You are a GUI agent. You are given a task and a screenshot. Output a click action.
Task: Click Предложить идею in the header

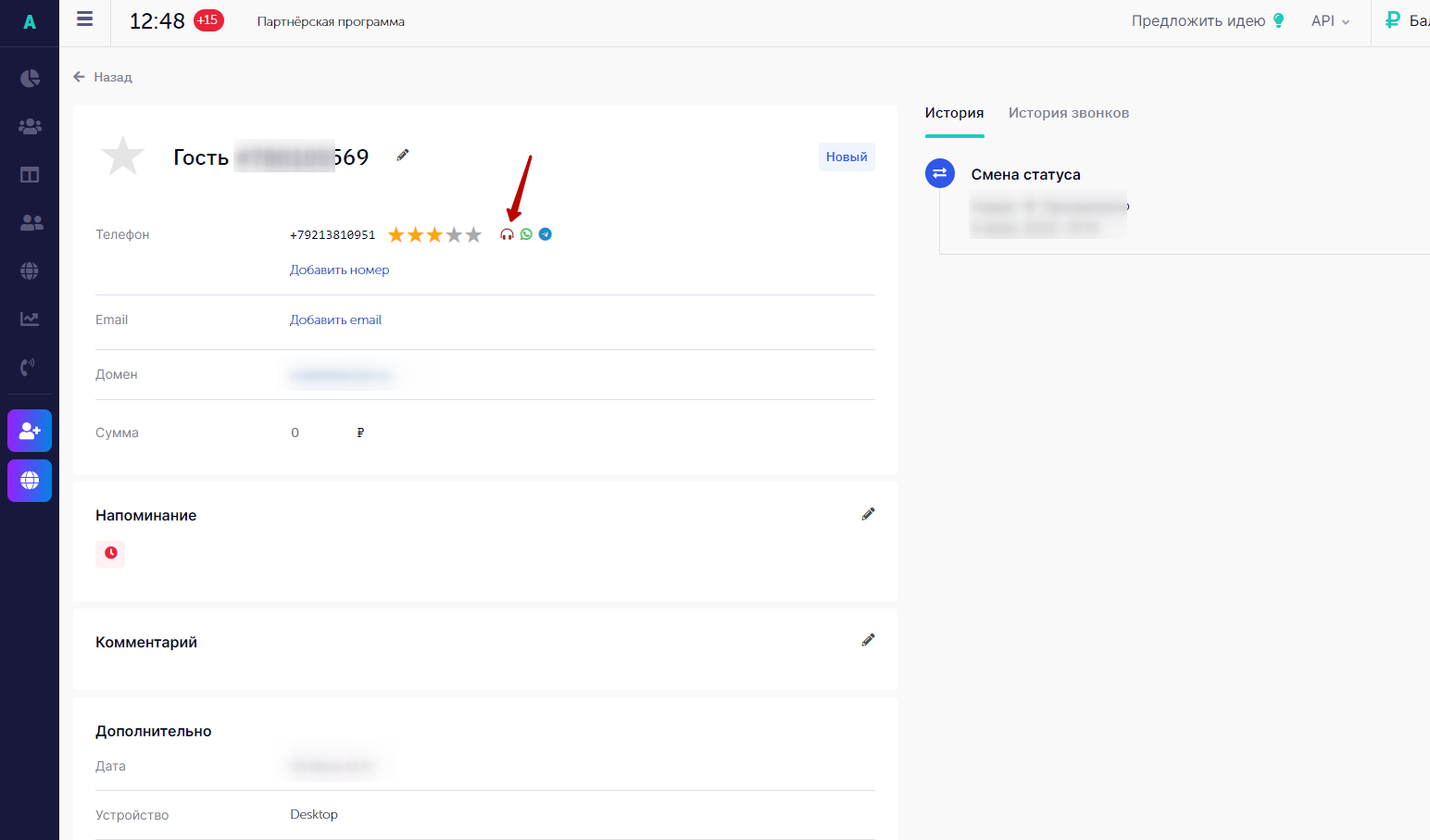pyautogui.click(x=1198, y=20)
